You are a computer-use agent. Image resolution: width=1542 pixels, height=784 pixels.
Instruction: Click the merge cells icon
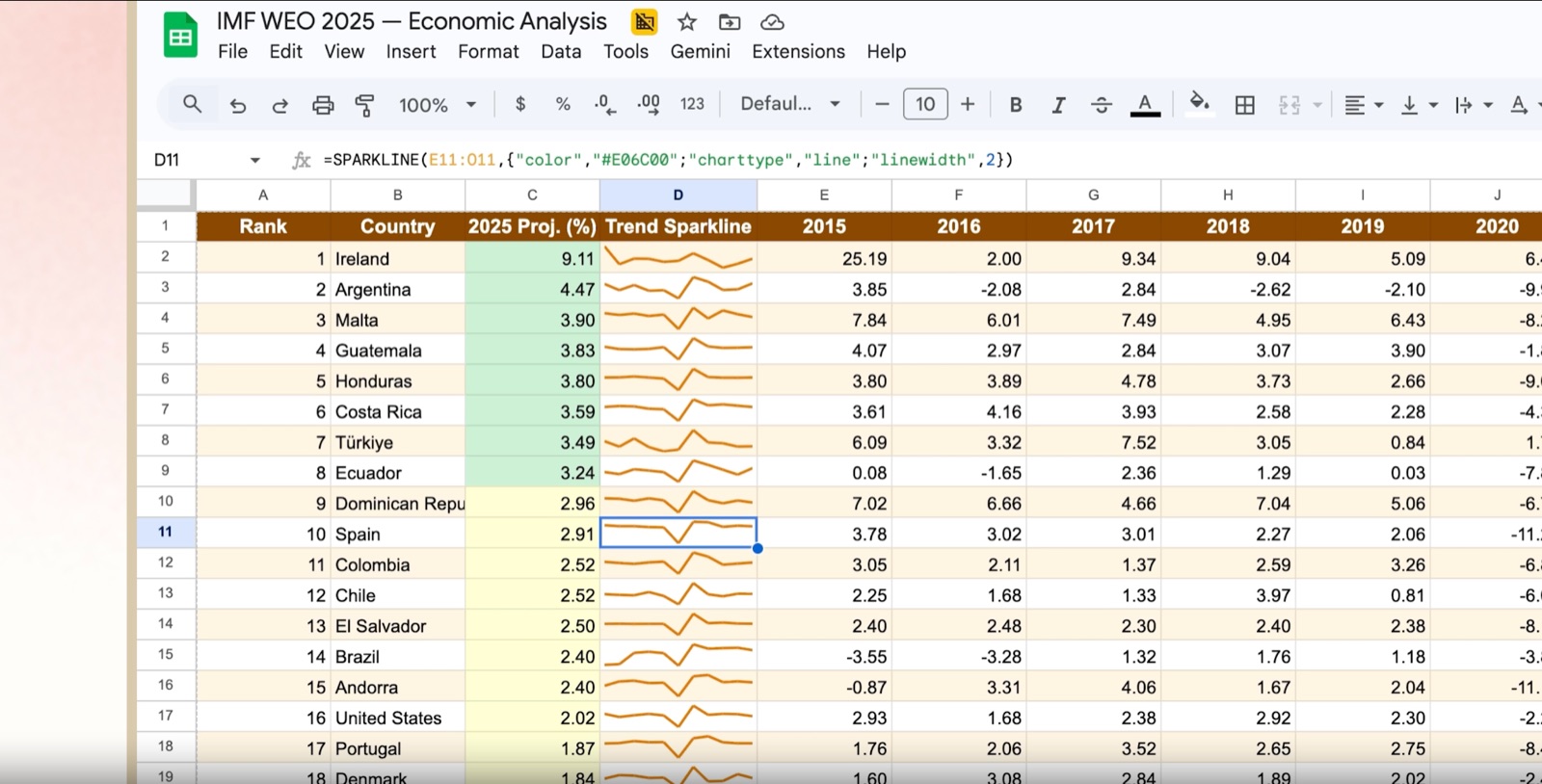1289,105
